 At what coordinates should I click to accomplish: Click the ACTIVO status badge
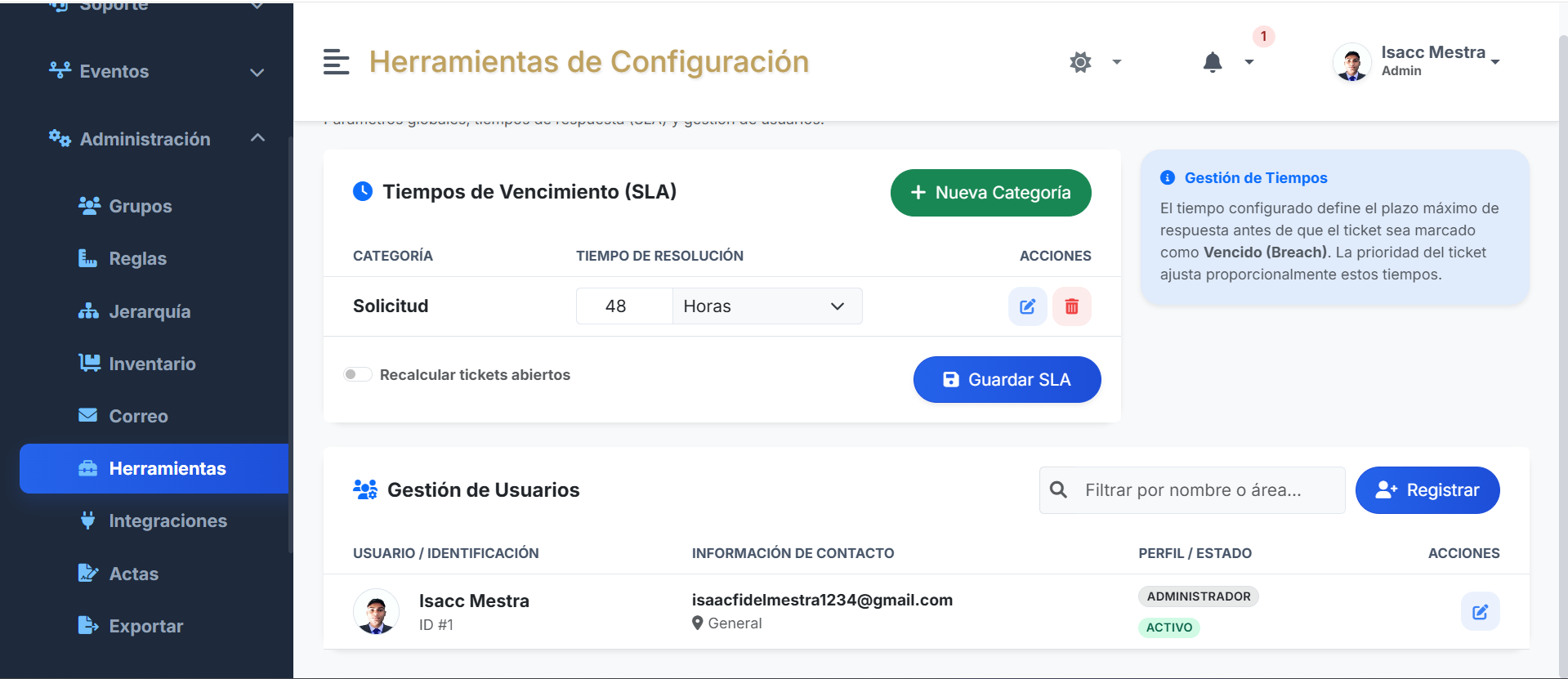click(1169, 628)
